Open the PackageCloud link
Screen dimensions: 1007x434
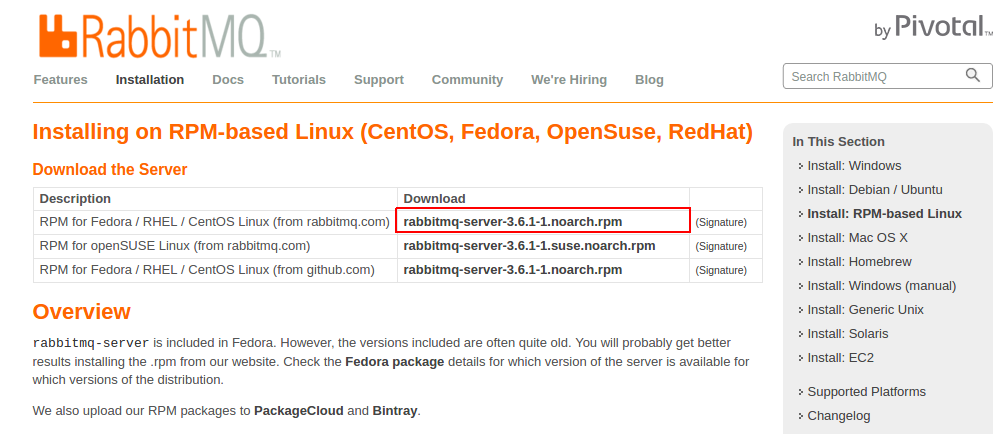(299, 410)
